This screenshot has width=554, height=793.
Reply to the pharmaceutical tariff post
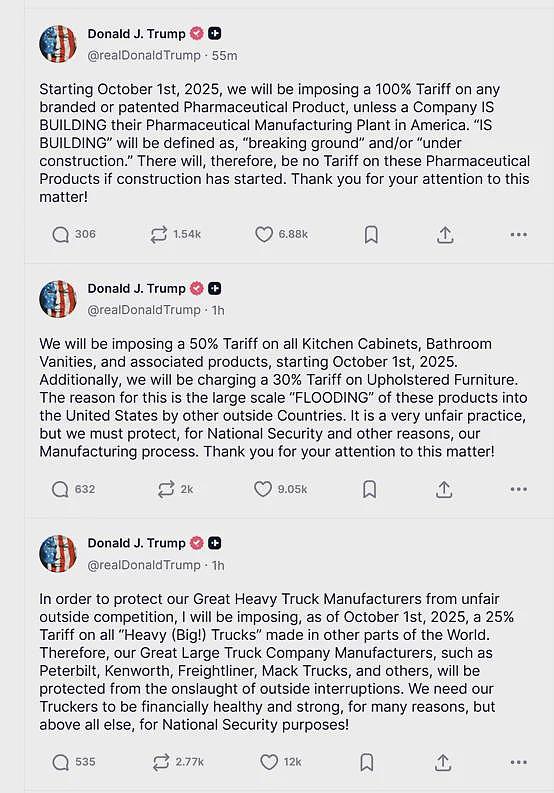point(60,235)
